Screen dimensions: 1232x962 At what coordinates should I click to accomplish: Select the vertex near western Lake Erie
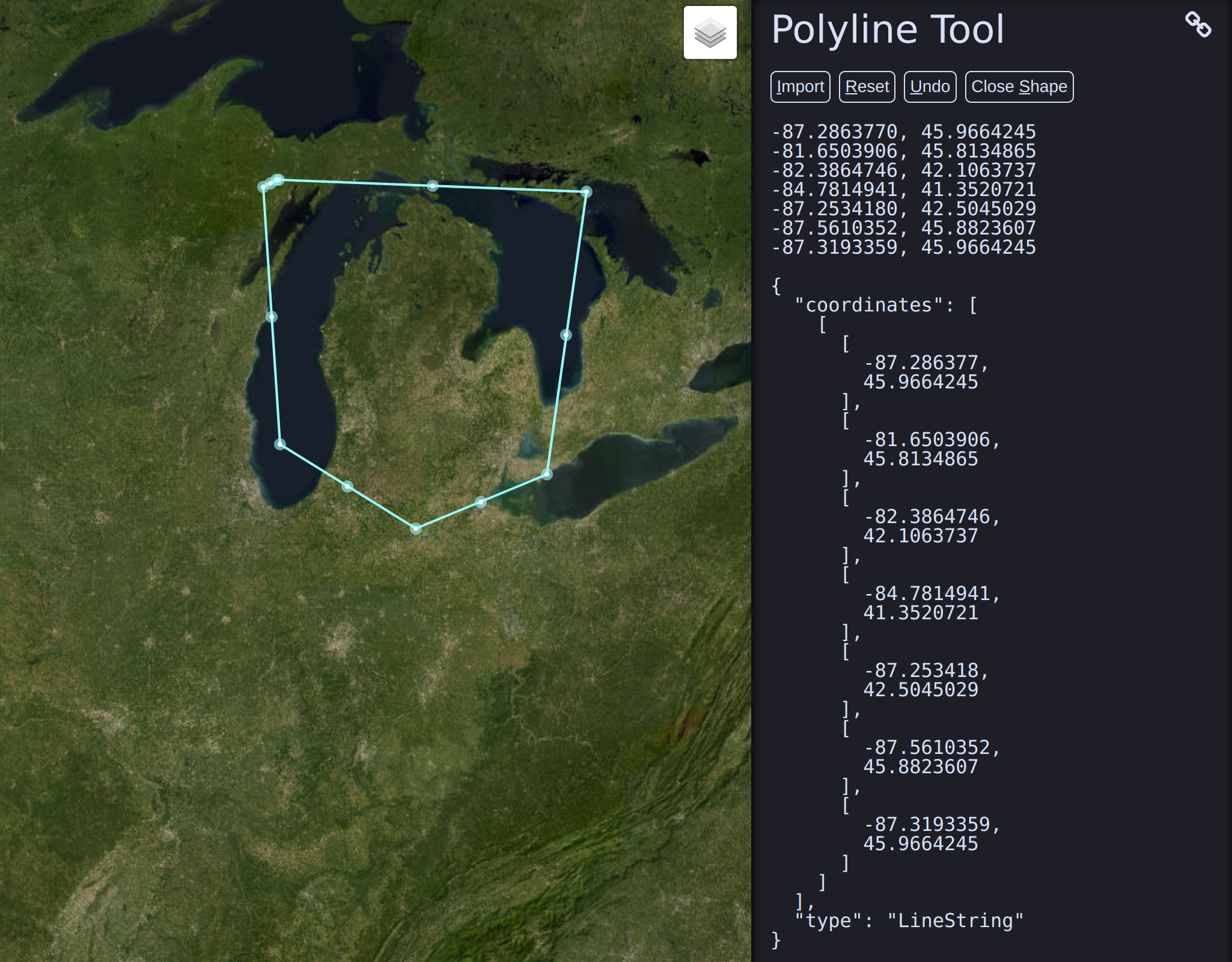(x=547, y=474)
